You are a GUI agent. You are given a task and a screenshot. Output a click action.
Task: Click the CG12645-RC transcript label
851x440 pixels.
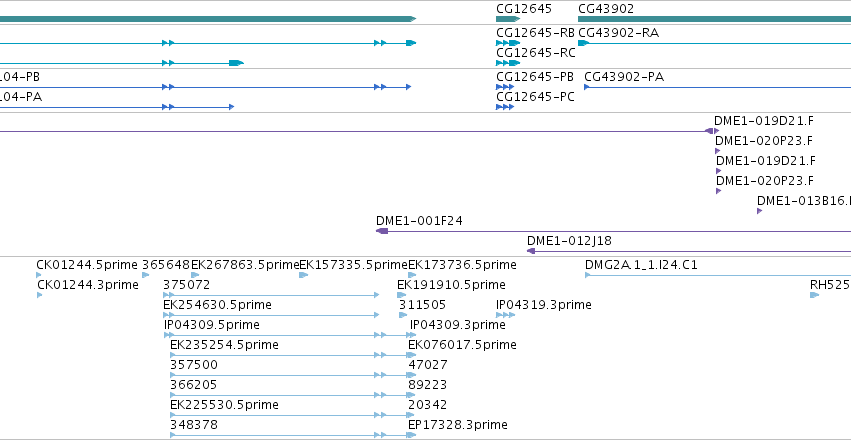point(536,53)
